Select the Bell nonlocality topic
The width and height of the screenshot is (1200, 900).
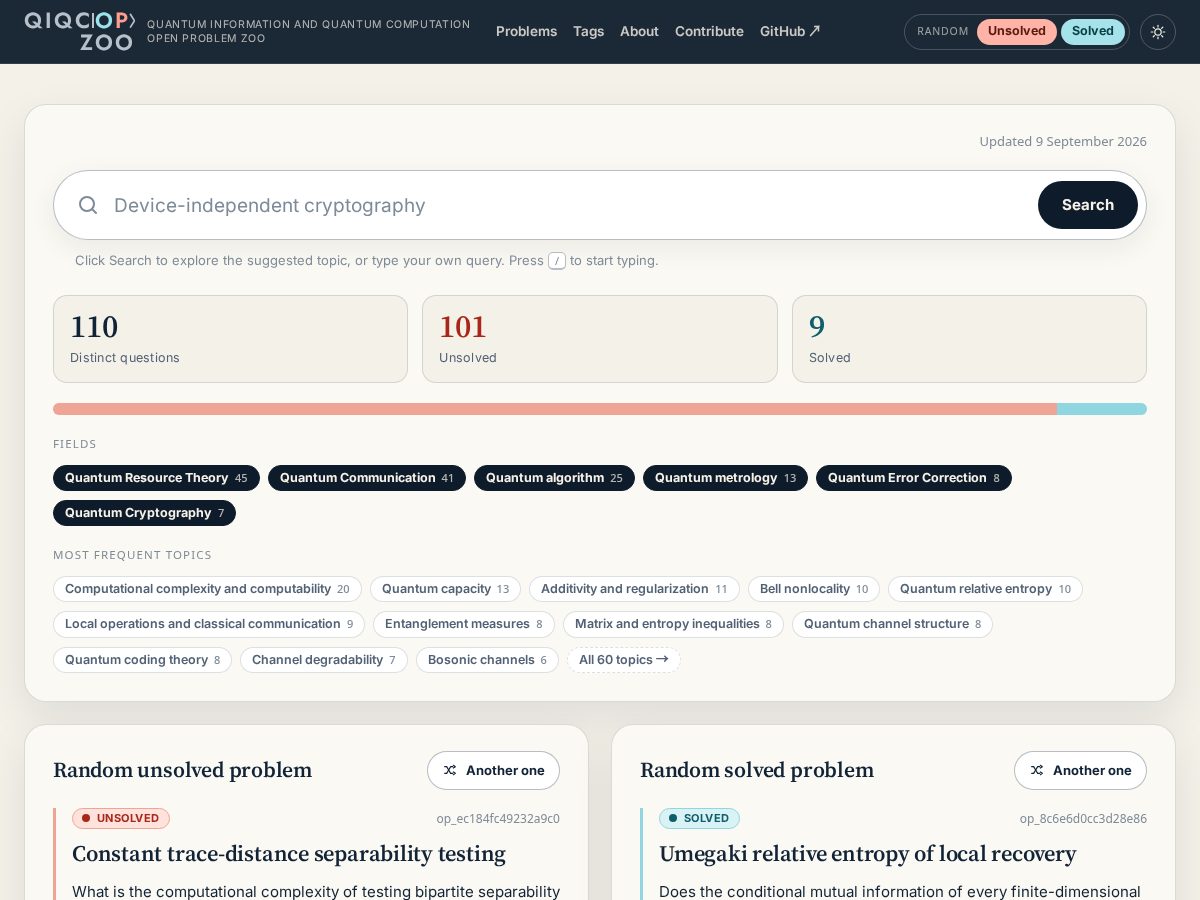click(814, 589)
